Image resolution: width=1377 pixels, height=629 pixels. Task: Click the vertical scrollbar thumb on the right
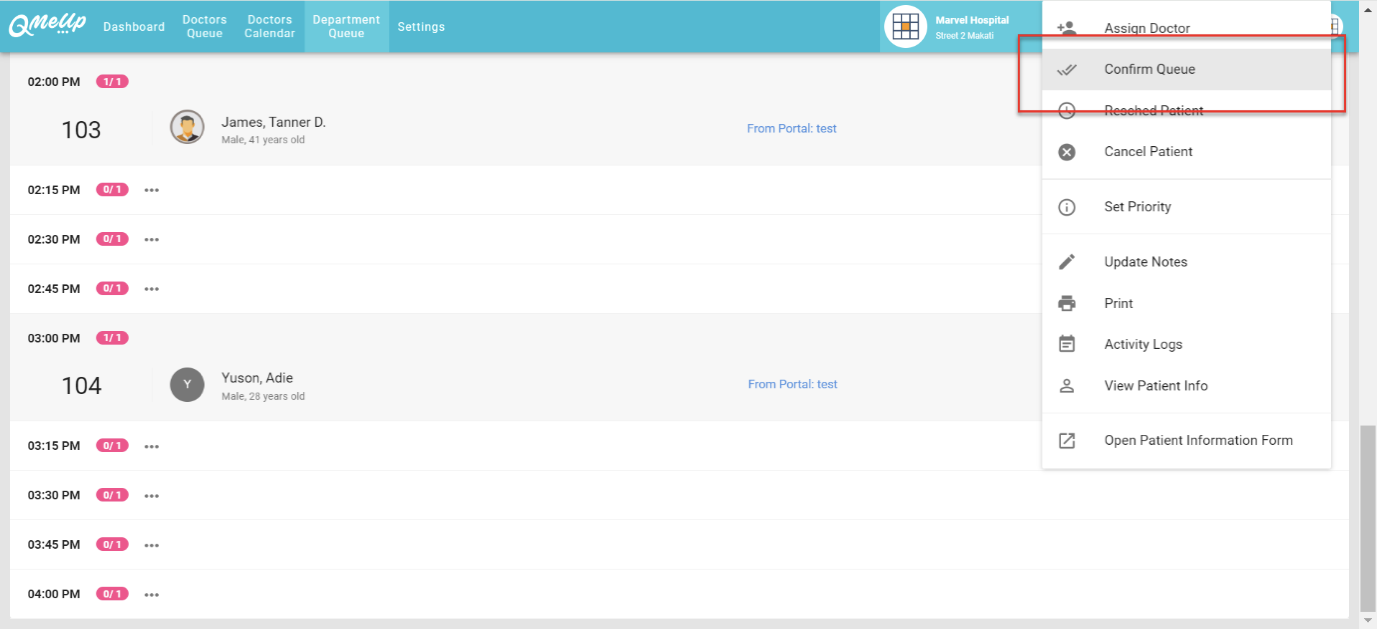(1367, 518)
